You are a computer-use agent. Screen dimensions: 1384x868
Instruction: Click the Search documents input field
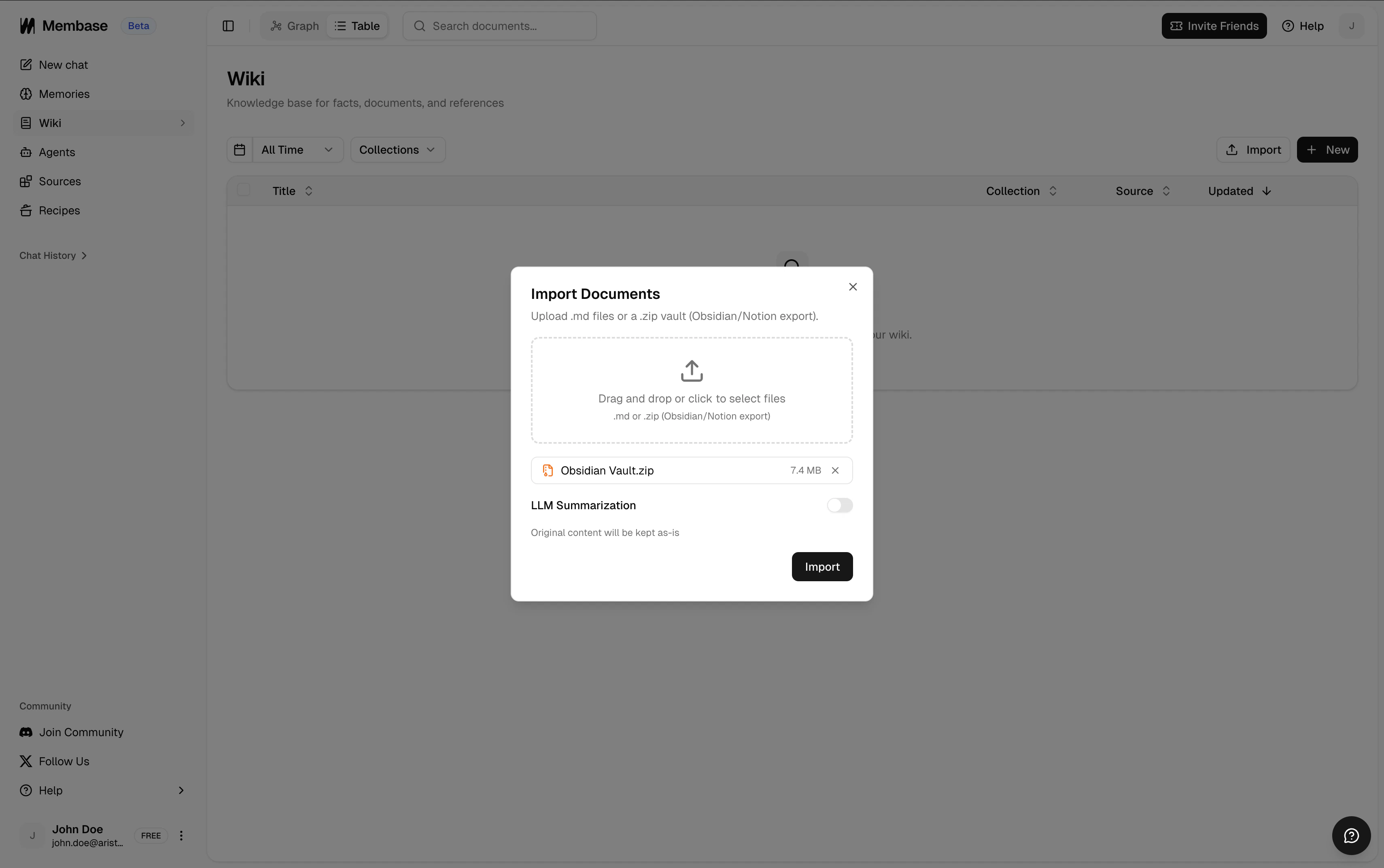[x=508, y=26]
